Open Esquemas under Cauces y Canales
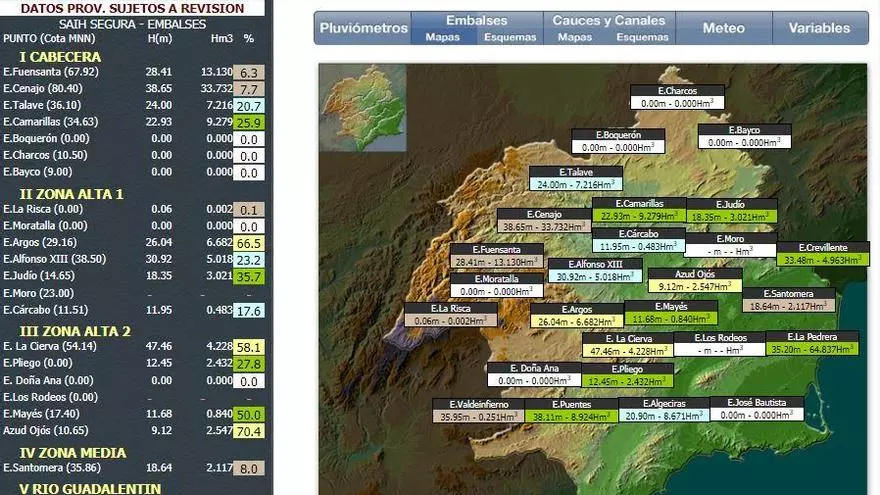The height and width of the screenshot is (495, 880). (642, 37)
